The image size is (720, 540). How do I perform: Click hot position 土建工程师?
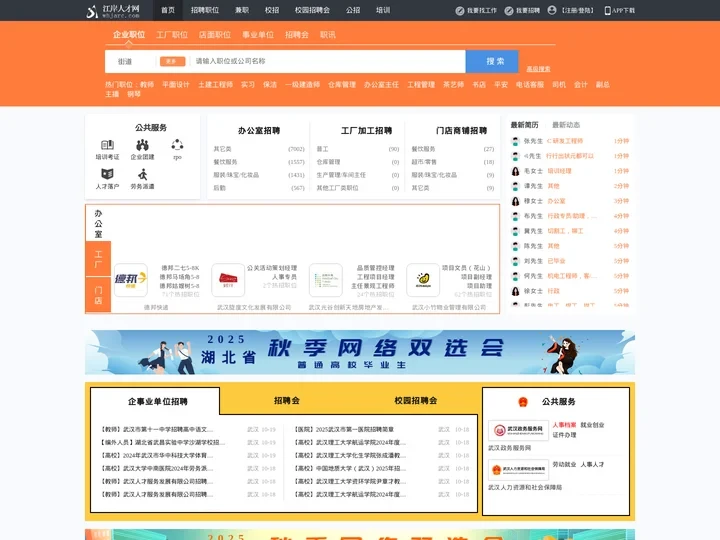pos(215,85)
